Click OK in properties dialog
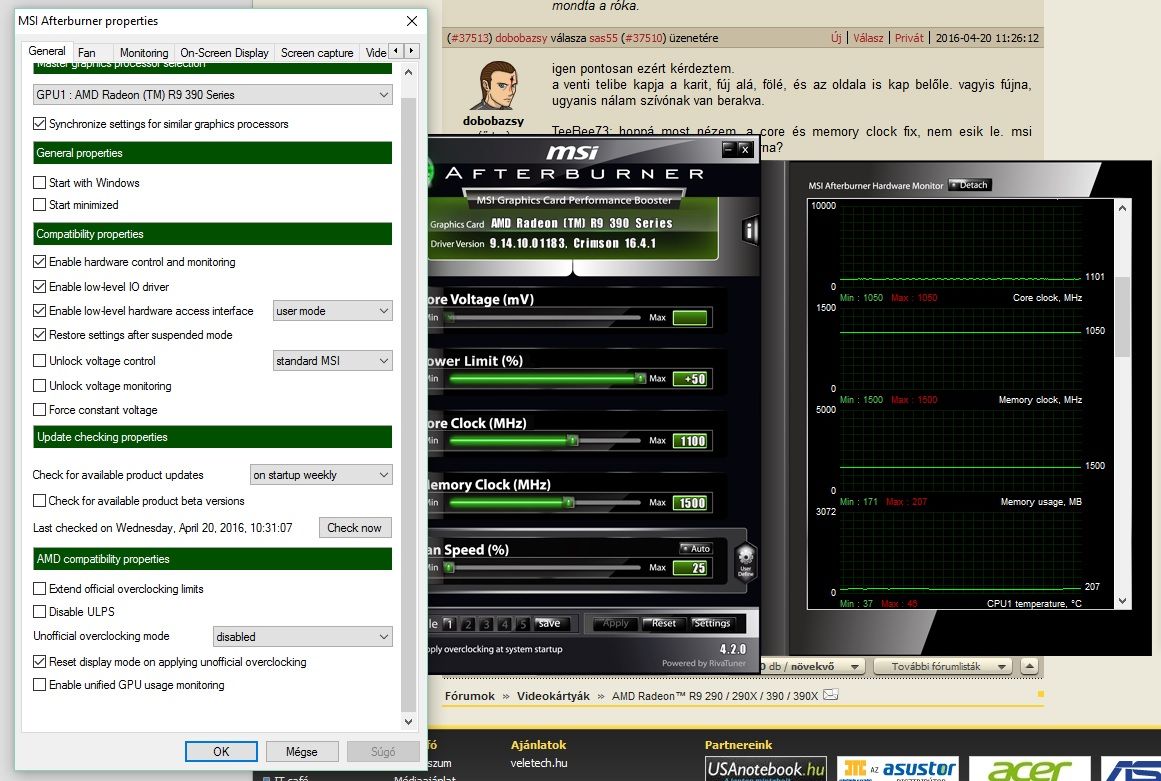This screenshot has height=781, width=1161. [x=221, y=751]
